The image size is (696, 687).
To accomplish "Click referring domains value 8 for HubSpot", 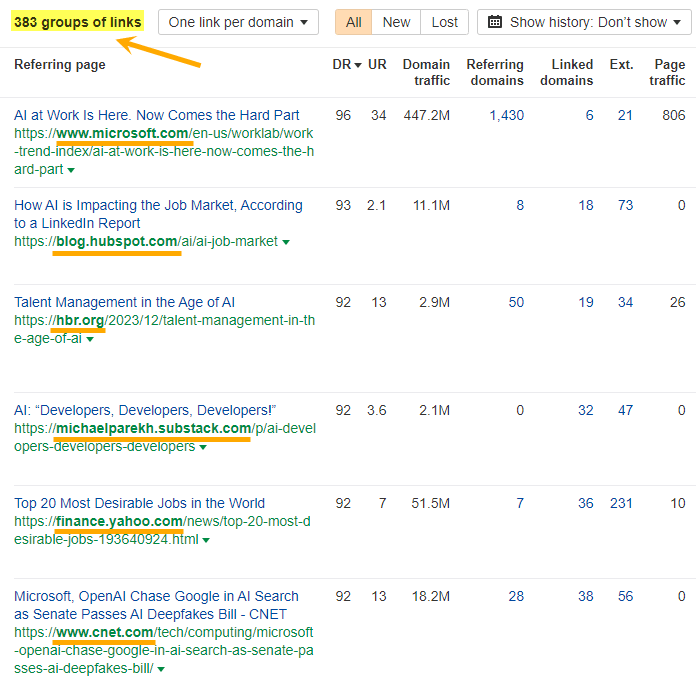I will (520, 205).
